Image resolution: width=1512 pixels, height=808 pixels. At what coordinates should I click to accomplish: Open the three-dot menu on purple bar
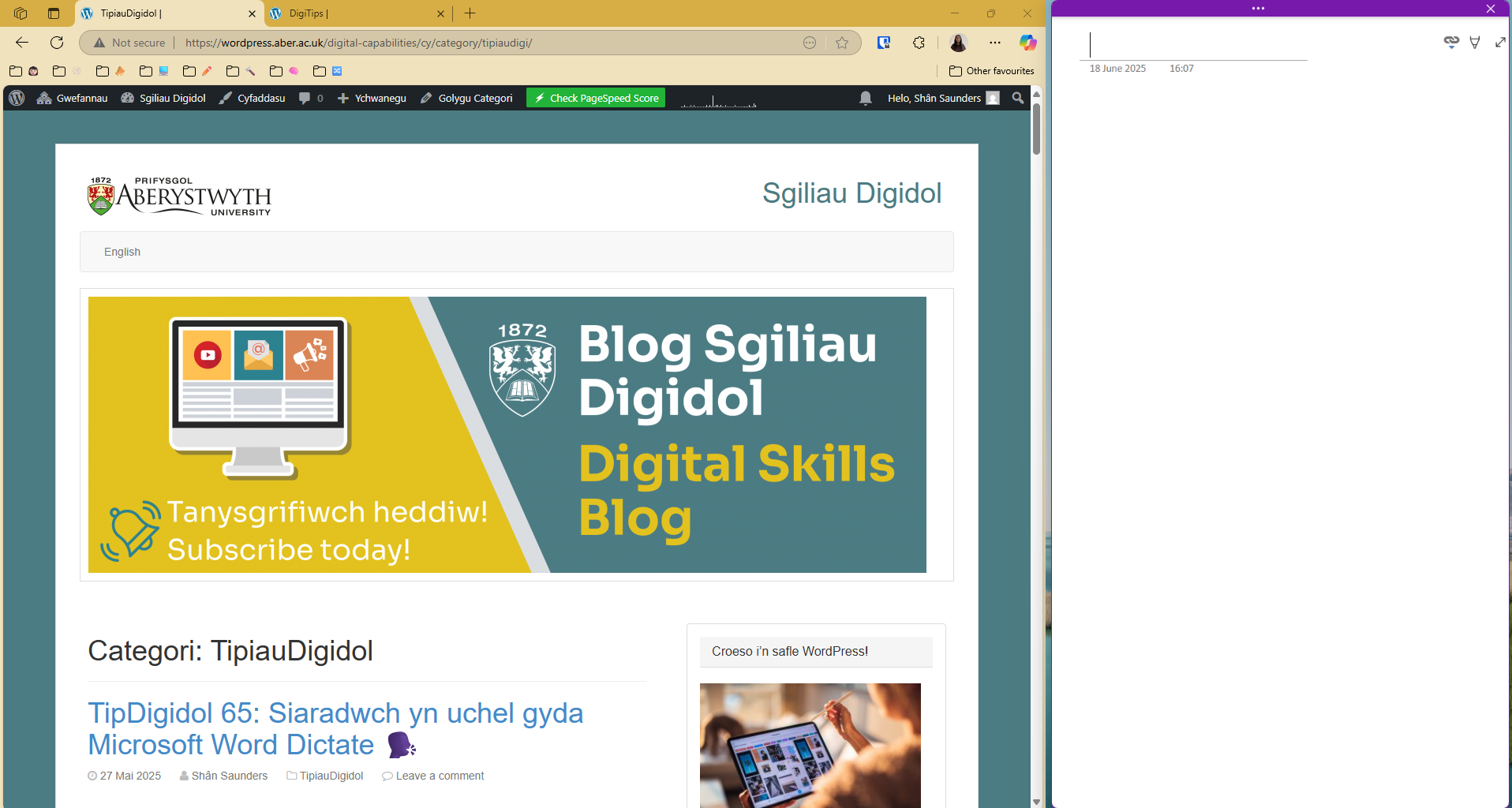point(1258,9)
